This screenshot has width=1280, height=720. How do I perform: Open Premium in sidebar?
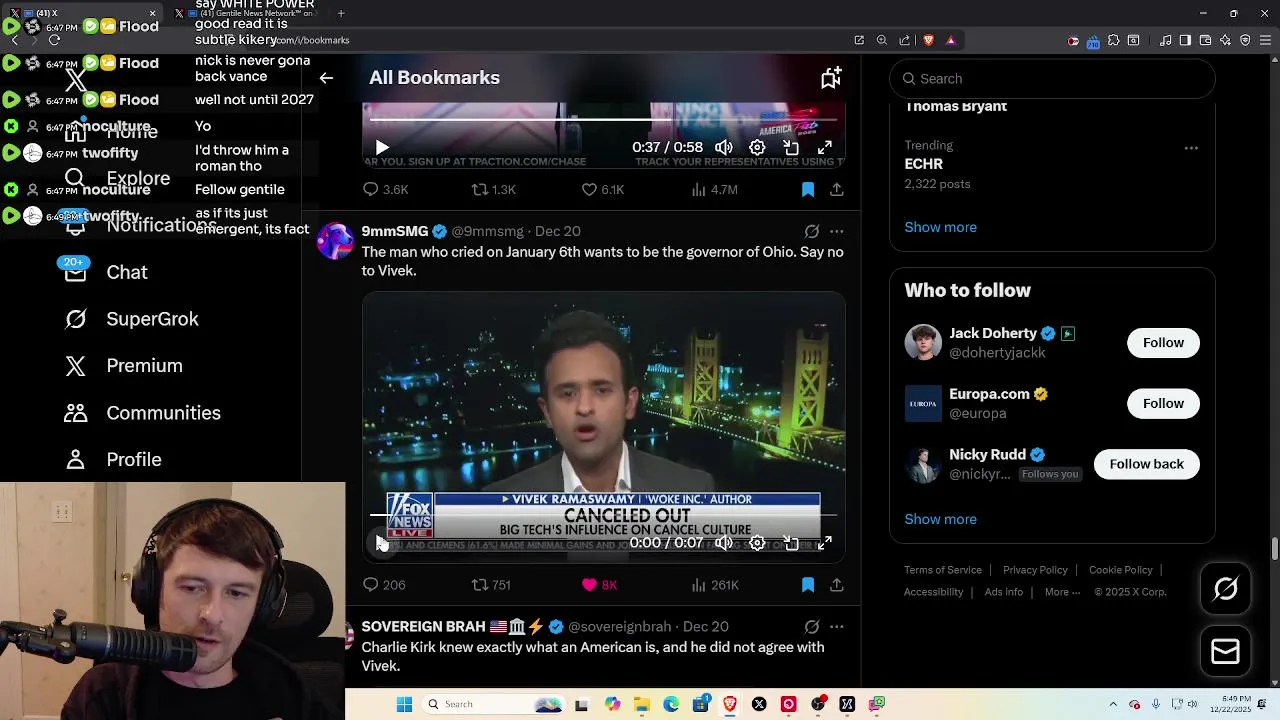coord(123,366)
